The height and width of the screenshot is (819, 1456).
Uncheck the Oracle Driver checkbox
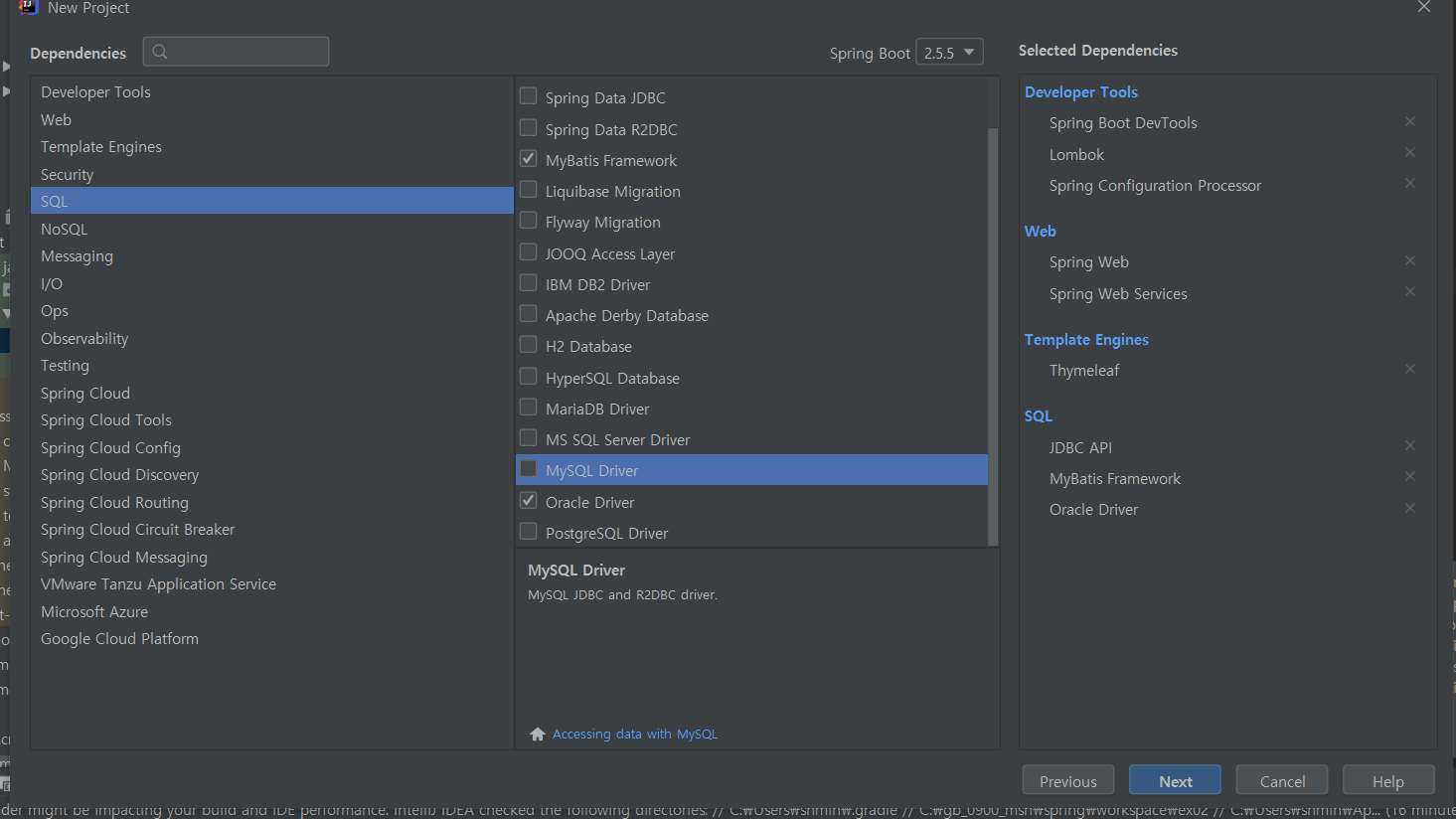529,501
